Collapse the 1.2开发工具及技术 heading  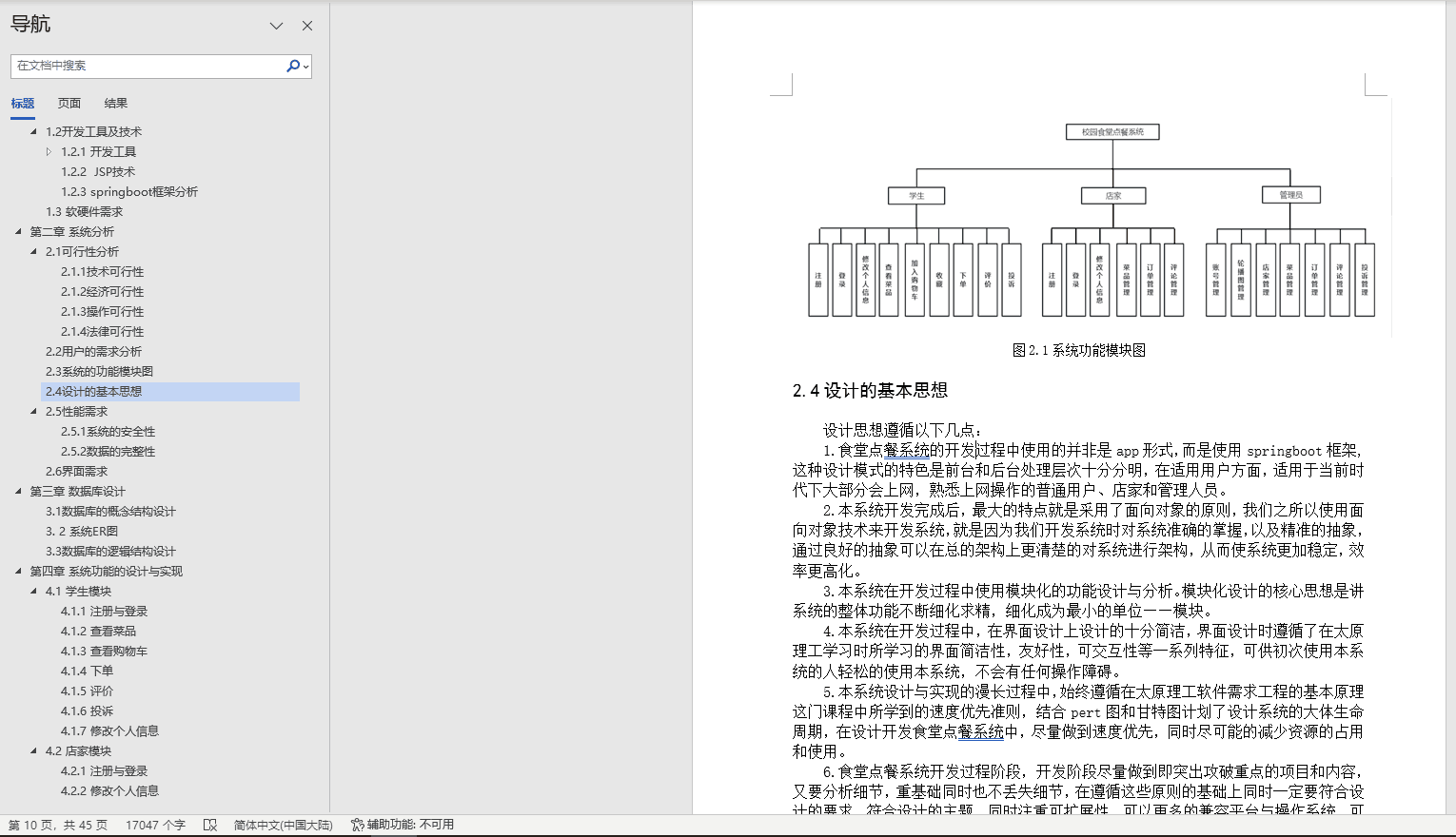tap(34, 131)
